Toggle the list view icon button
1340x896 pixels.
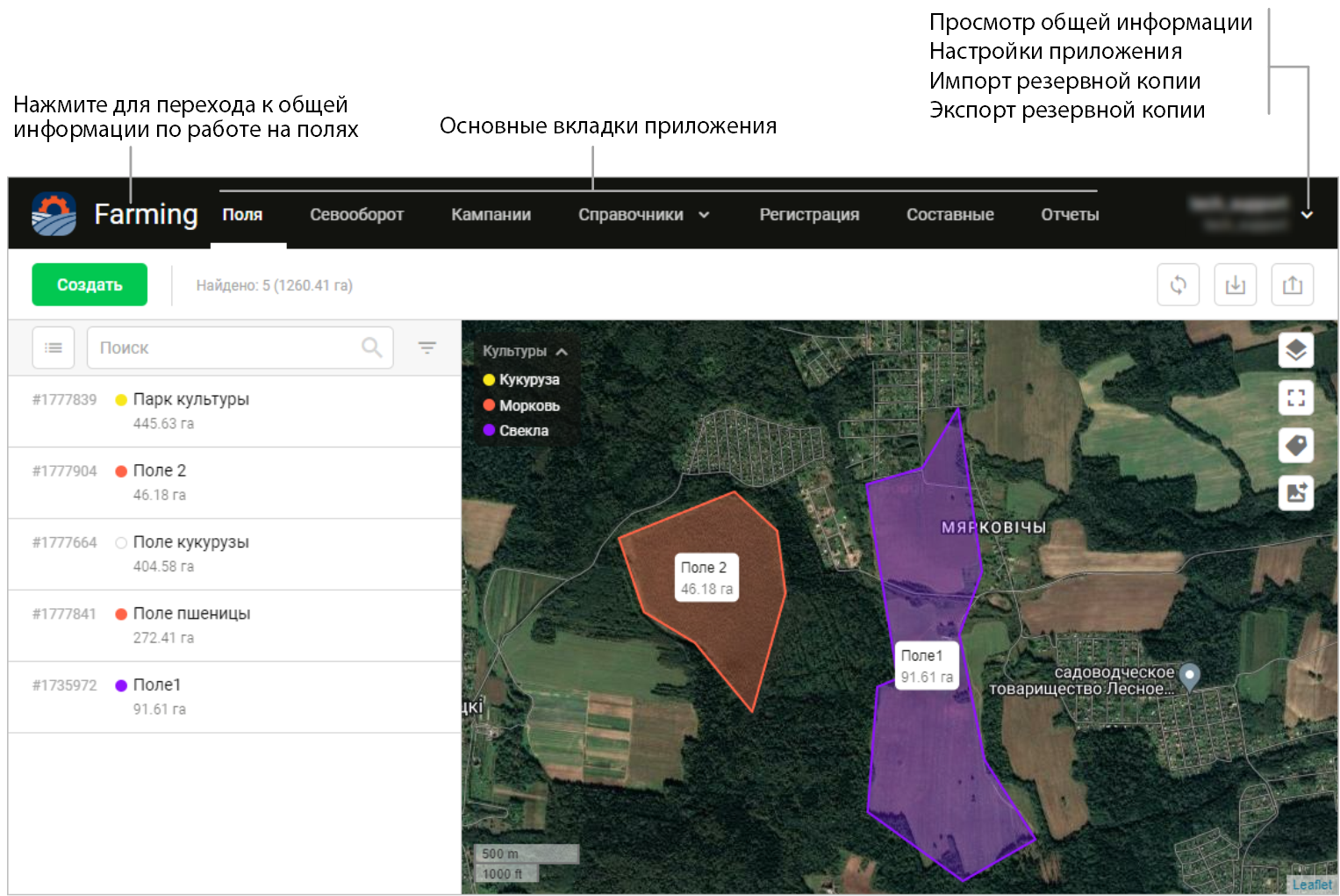tap(54, 348)
